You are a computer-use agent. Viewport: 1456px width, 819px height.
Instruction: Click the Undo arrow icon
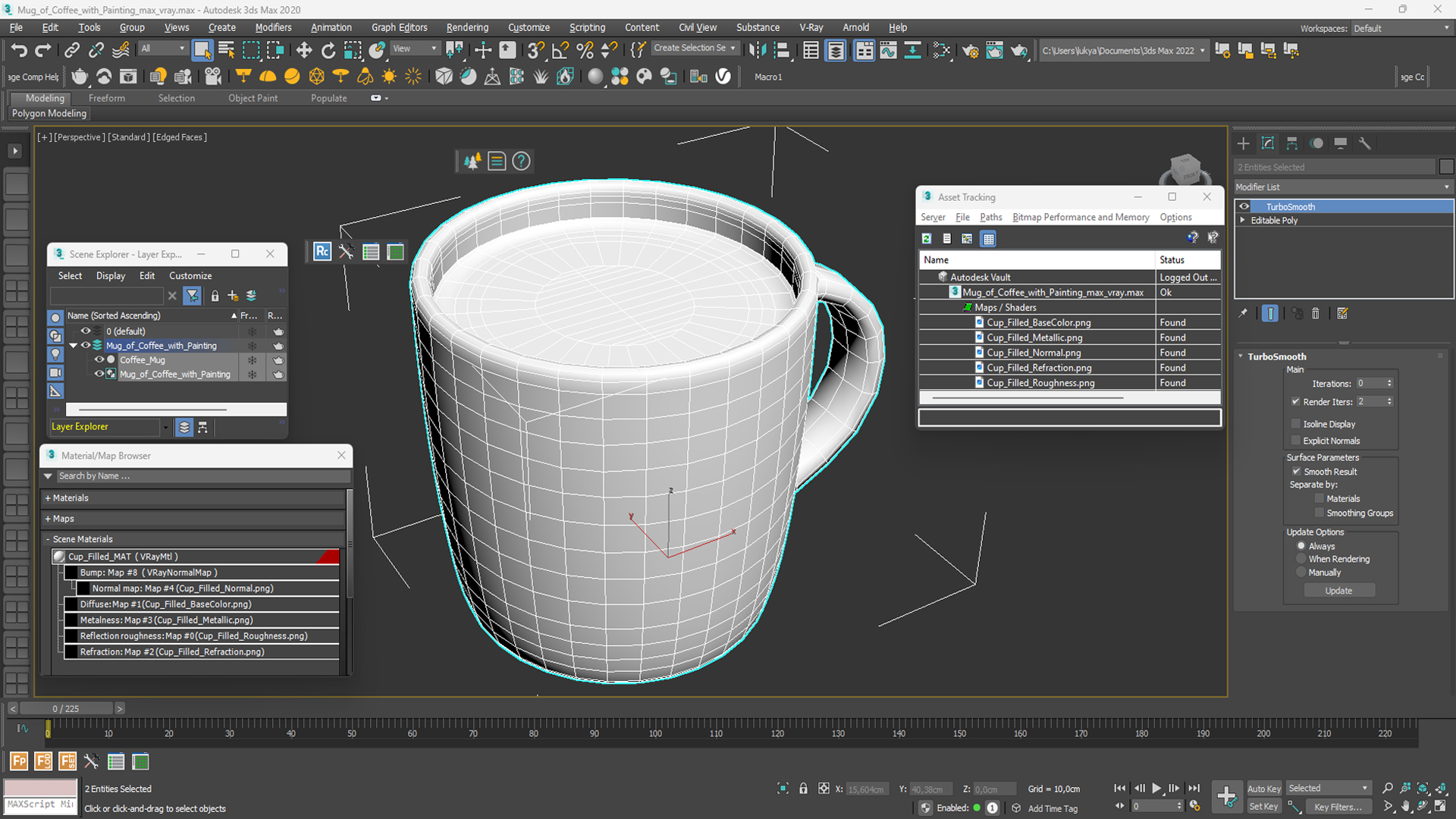tap(19, 50)
